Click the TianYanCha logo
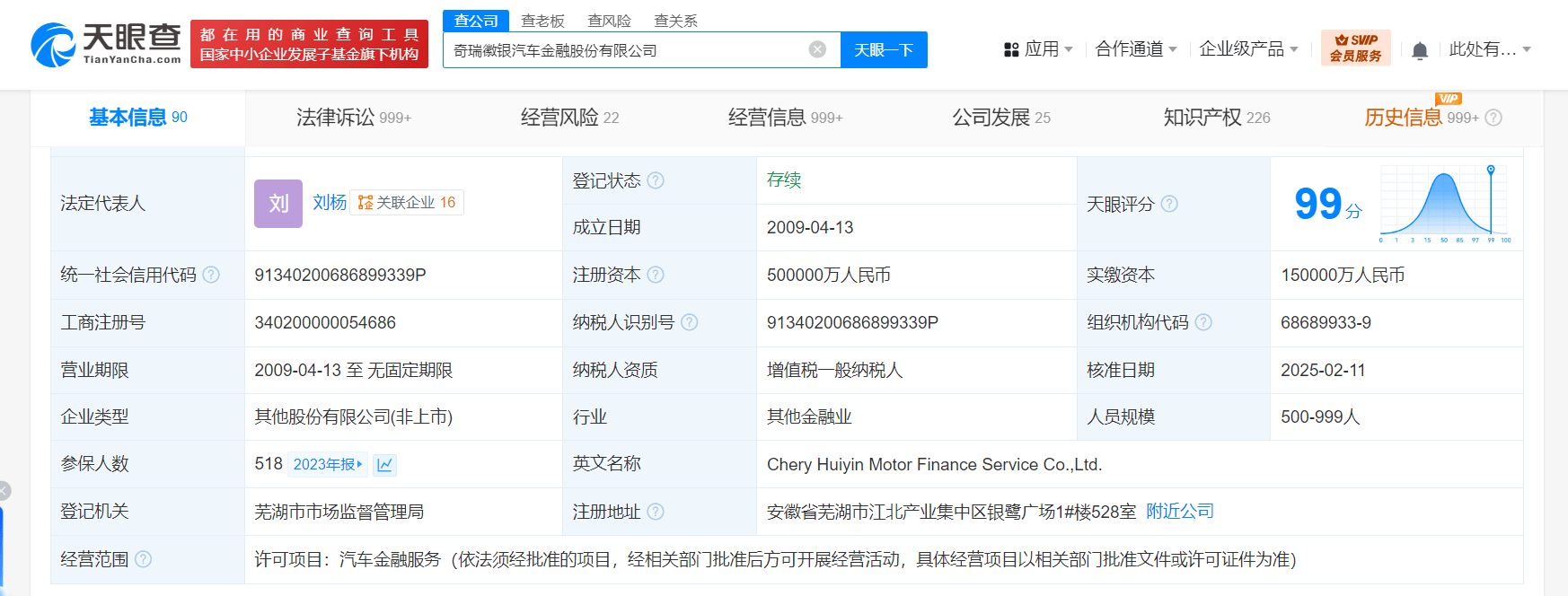1568x596 pixels. [x=106, y=44]
